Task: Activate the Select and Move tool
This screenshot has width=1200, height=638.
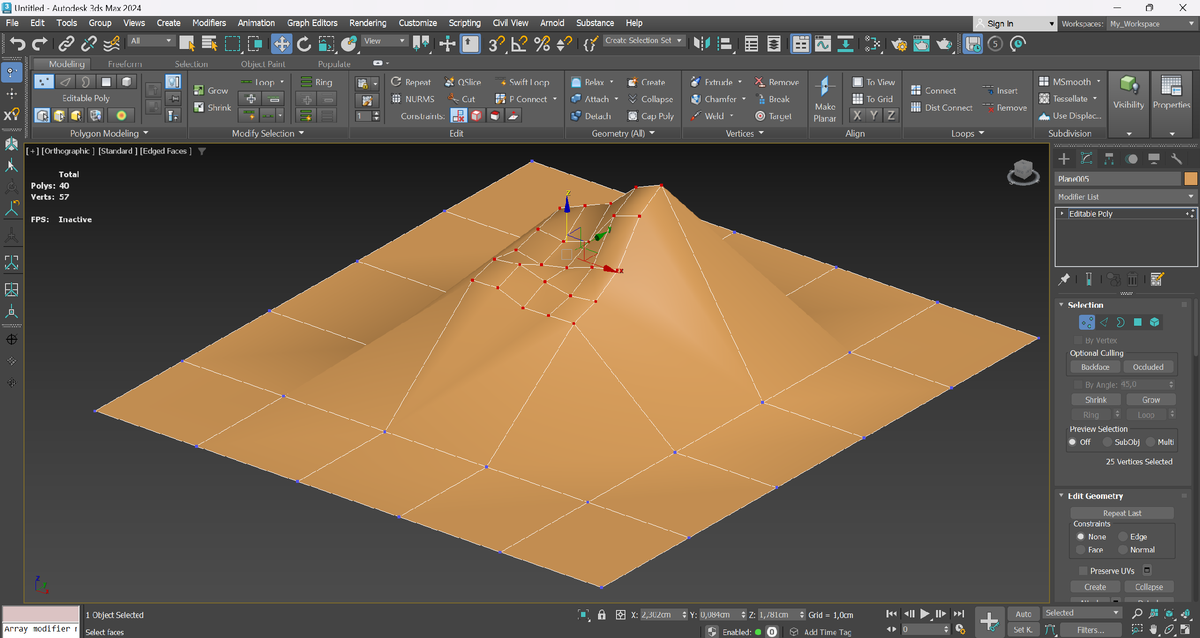Action: tap(281, 44)
